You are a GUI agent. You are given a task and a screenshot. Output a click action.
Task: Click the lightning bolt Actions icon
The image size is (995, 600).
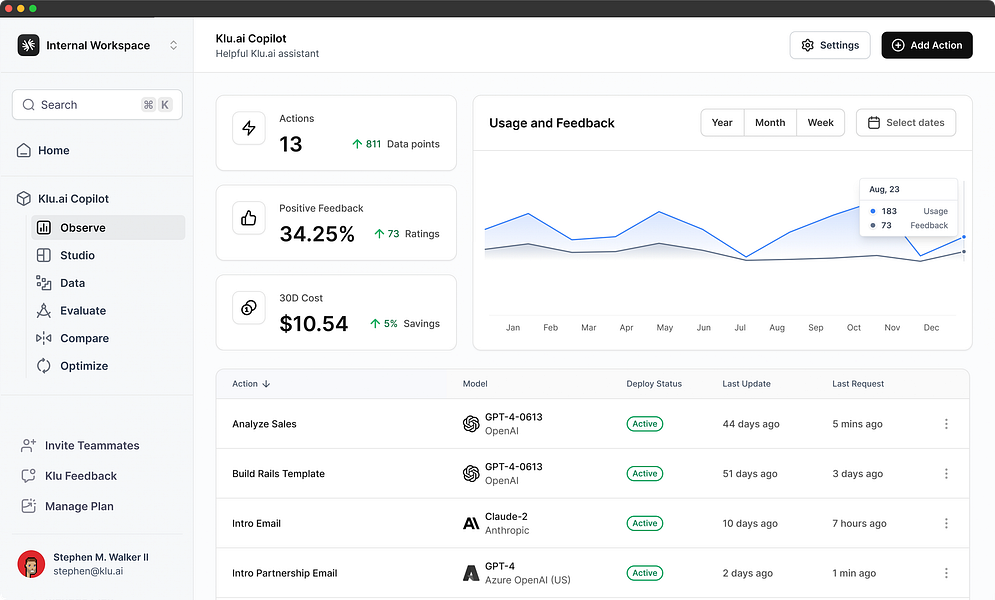click(x=249, y=128)
